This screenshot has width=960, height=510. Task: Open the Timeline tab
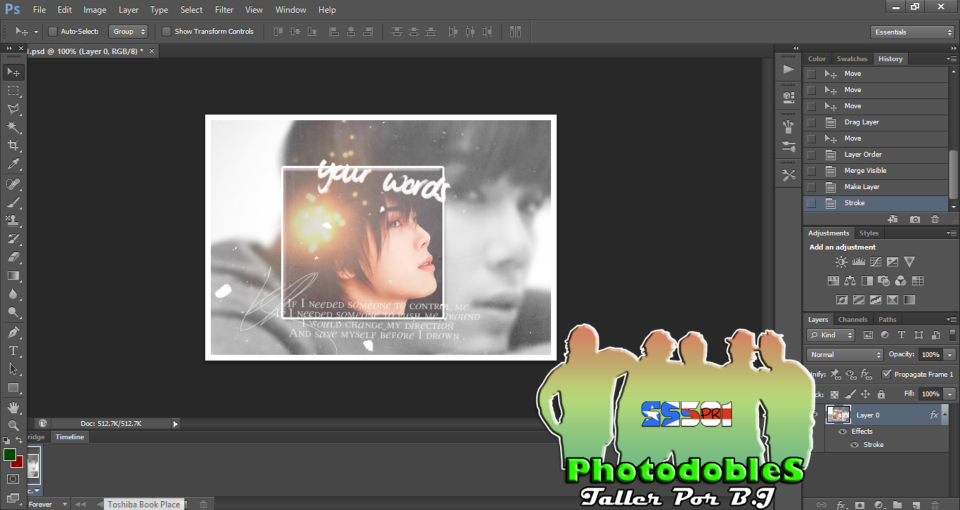pos(70,437)
